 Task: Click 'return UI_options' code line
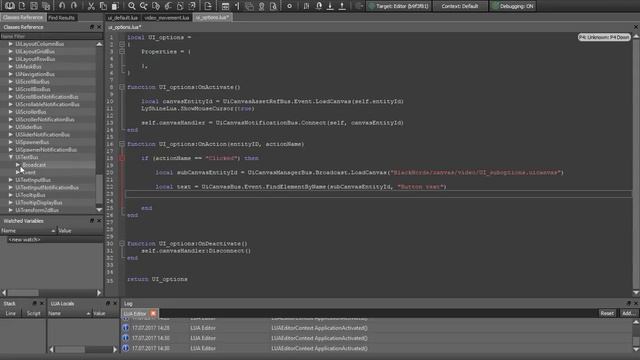click(x=158, y=279)
